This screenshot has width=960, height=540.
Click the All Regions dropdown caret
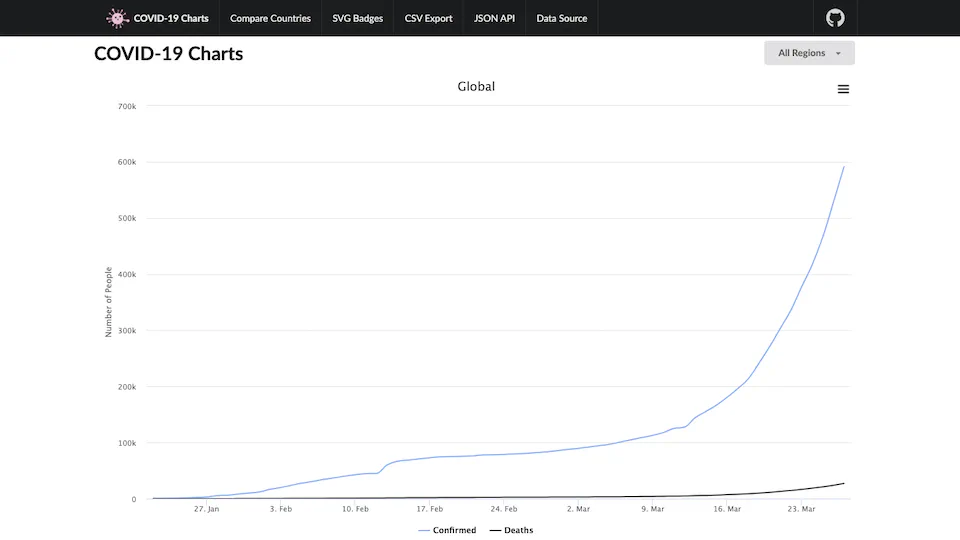[838, 54]
